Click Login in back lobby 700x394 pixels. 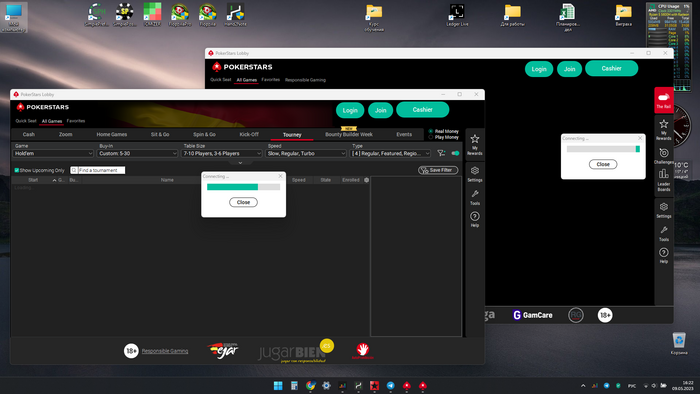(x=539, y=69)
